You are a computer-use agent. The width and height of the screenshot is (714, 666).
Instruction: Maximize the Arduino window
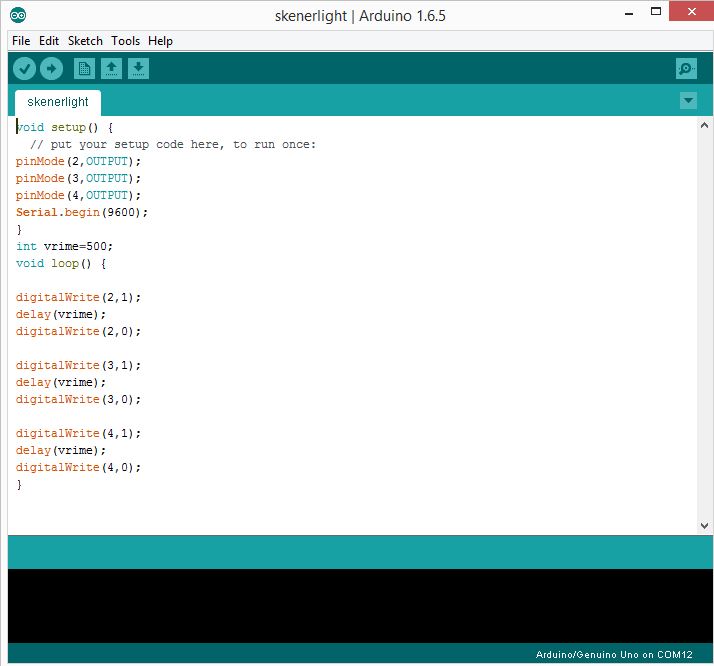tap(656, 12)
